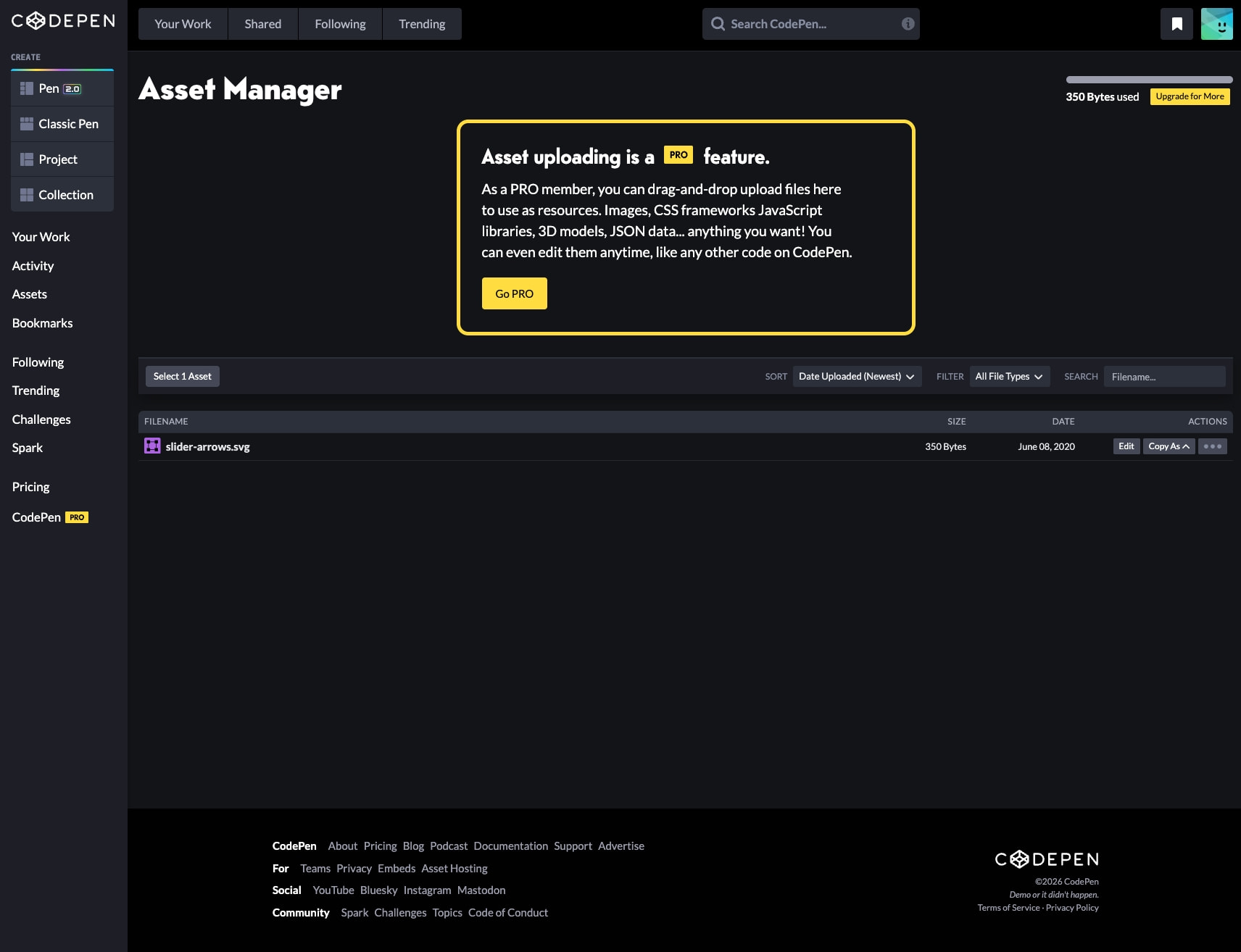
Task: Open Assets in the sidebar
Action: click(30, 294)
